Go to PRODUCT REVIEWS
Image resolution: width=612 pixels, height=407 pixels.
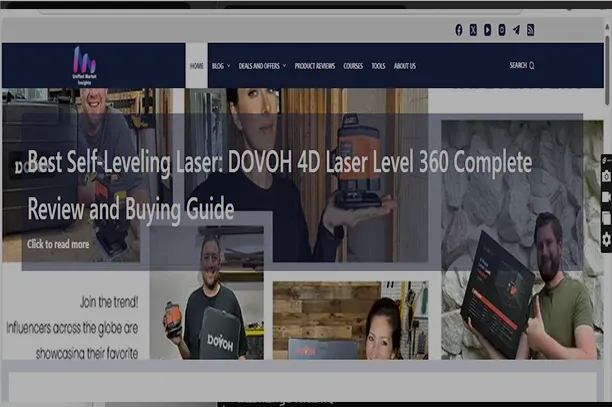[315, 66]
